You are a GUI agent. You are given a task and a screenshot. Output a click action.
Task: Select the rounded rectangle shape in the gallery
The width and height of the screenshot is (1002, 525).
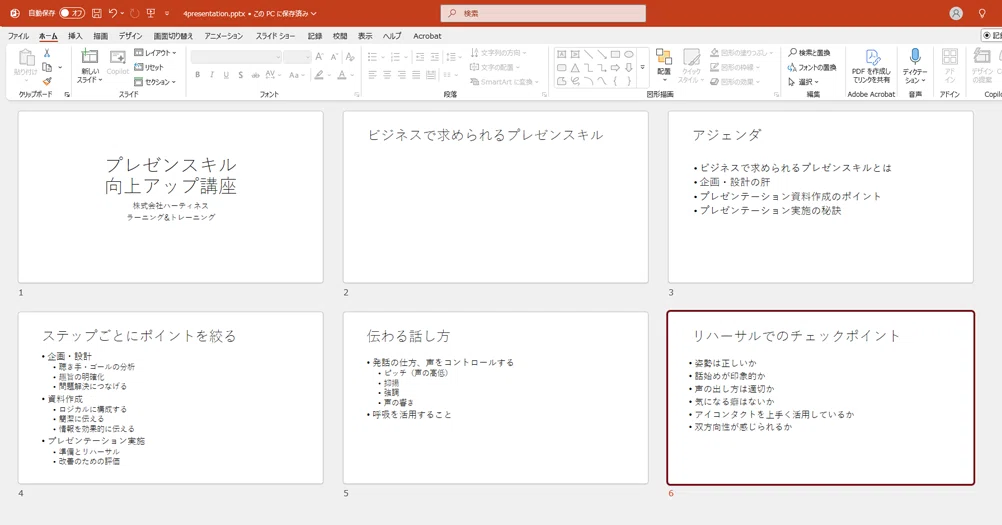pyautogui.click(x=562, y=68)
